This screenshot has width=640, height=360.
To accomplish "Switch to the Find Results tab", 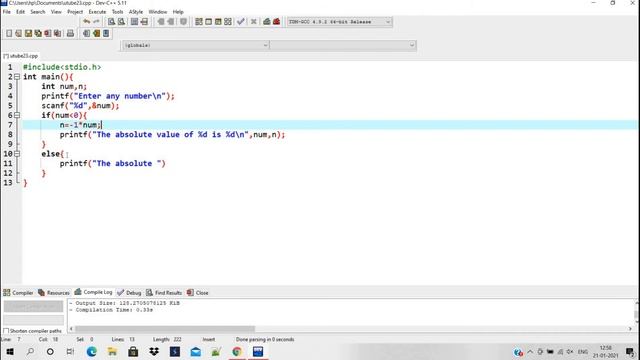I will coord(164,293).
